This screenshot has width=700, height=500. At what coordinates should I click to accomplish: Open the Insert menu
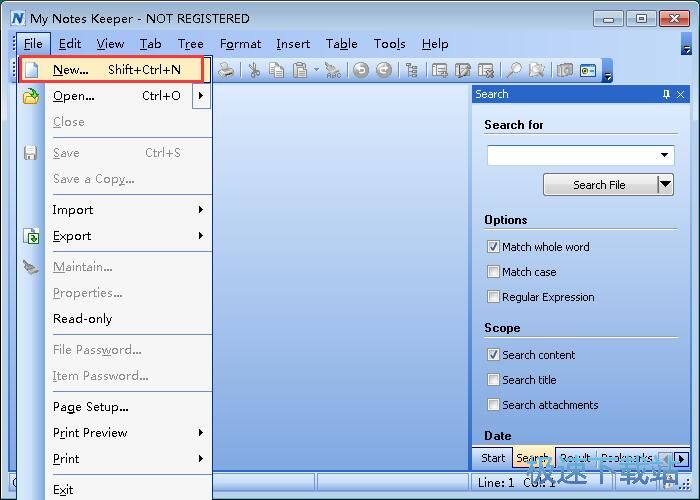(293, 44)
